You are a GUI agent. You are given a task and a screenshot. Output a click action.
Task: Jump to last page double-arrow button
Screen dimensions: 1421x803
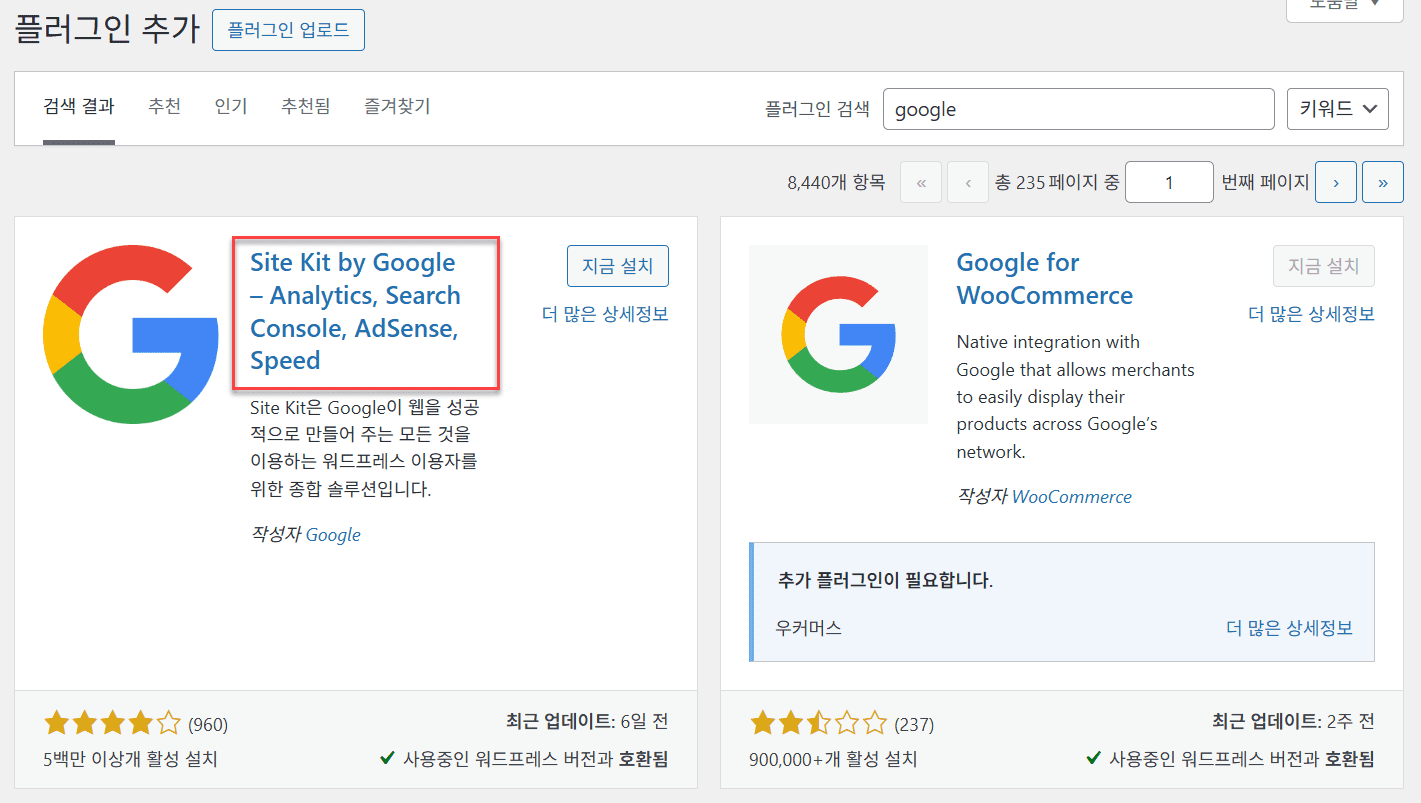[1383, 182]
